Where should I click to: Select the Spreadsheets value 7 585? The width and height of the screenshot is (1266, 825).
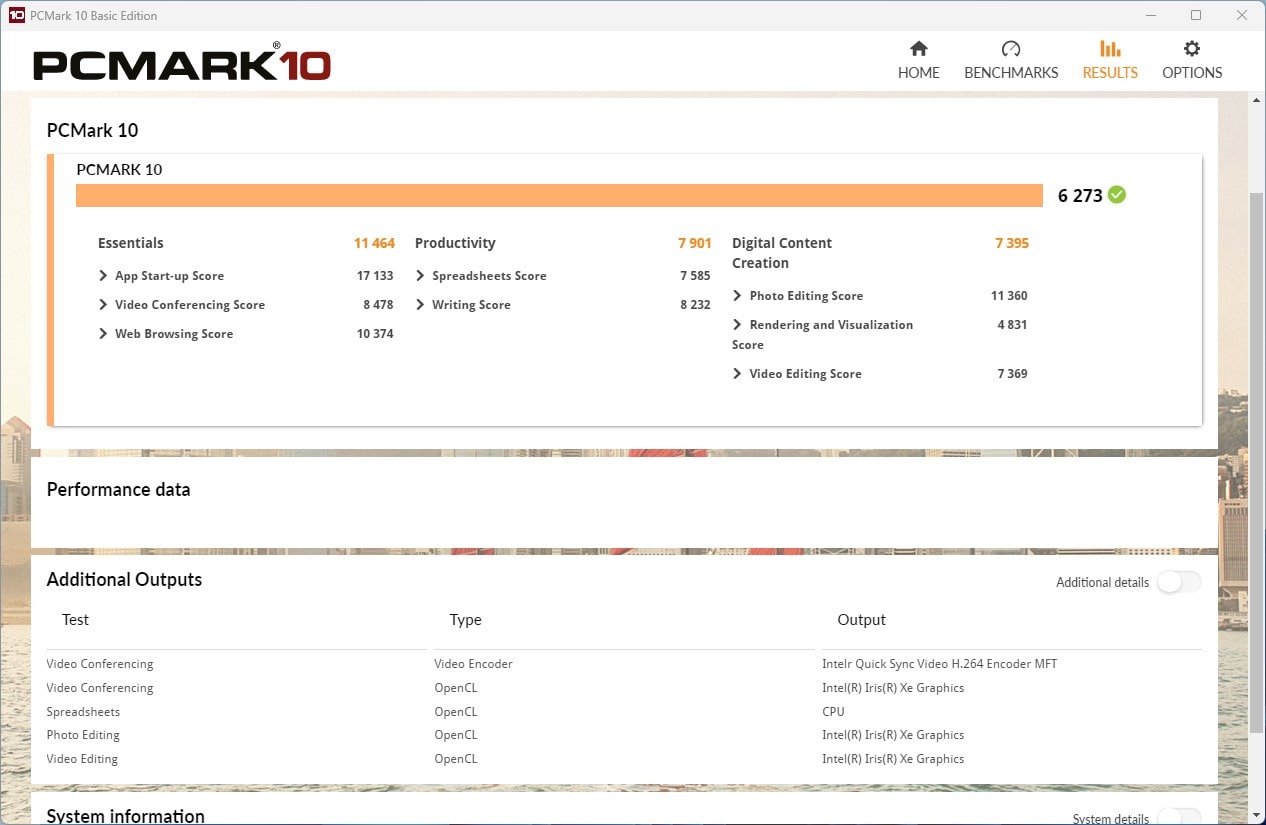pyautogui.click(x=695, y=276)
